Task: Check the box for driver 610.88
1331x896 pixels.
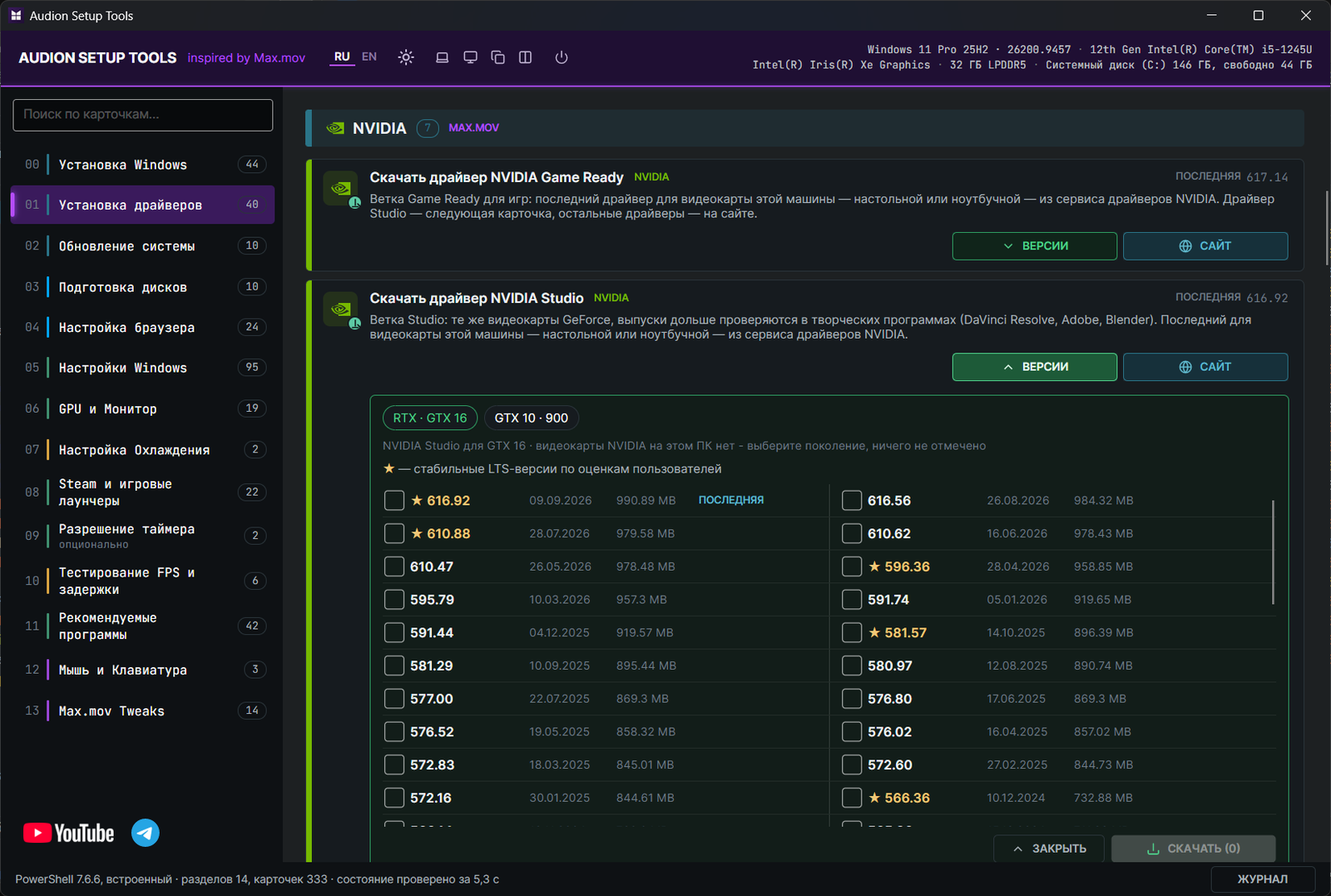Action: [x=394, y=534]
